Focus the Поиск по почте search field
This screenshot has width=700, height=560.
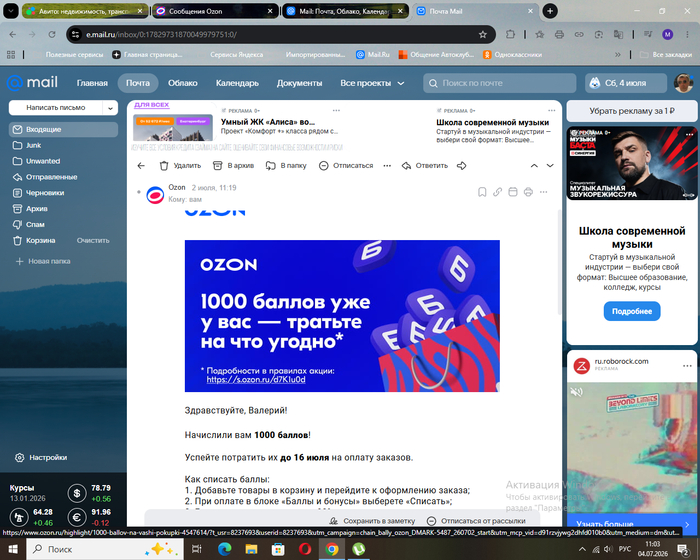pyautogui.click(x=500, y=83)
